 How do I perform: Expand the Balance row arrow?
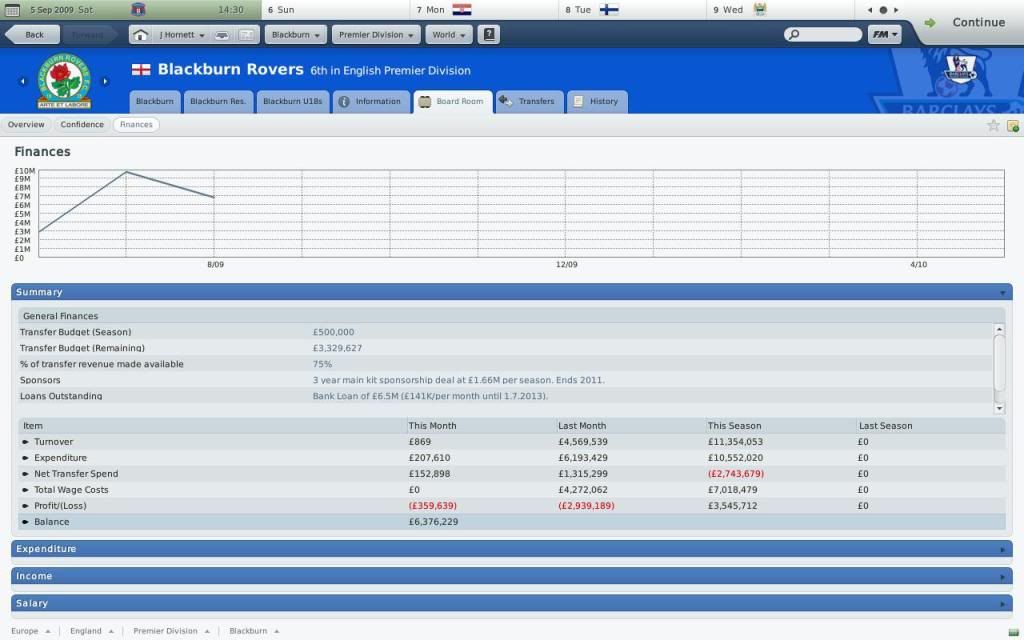pyautogui.click(x=25, y=522)
